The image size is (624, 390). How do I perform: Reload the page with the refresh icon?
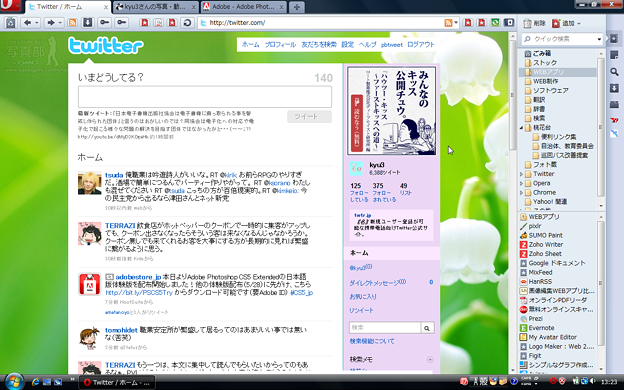[187, 23]
